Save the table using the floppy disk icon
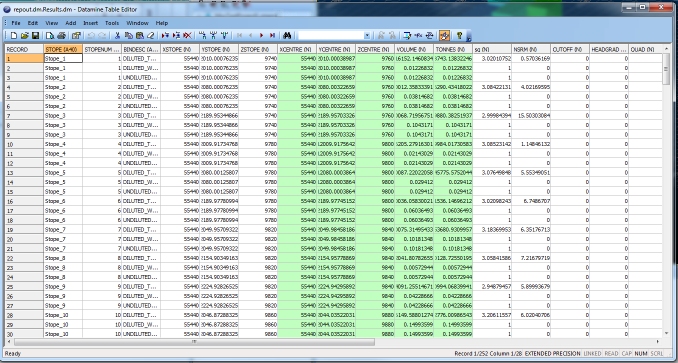 35,35
